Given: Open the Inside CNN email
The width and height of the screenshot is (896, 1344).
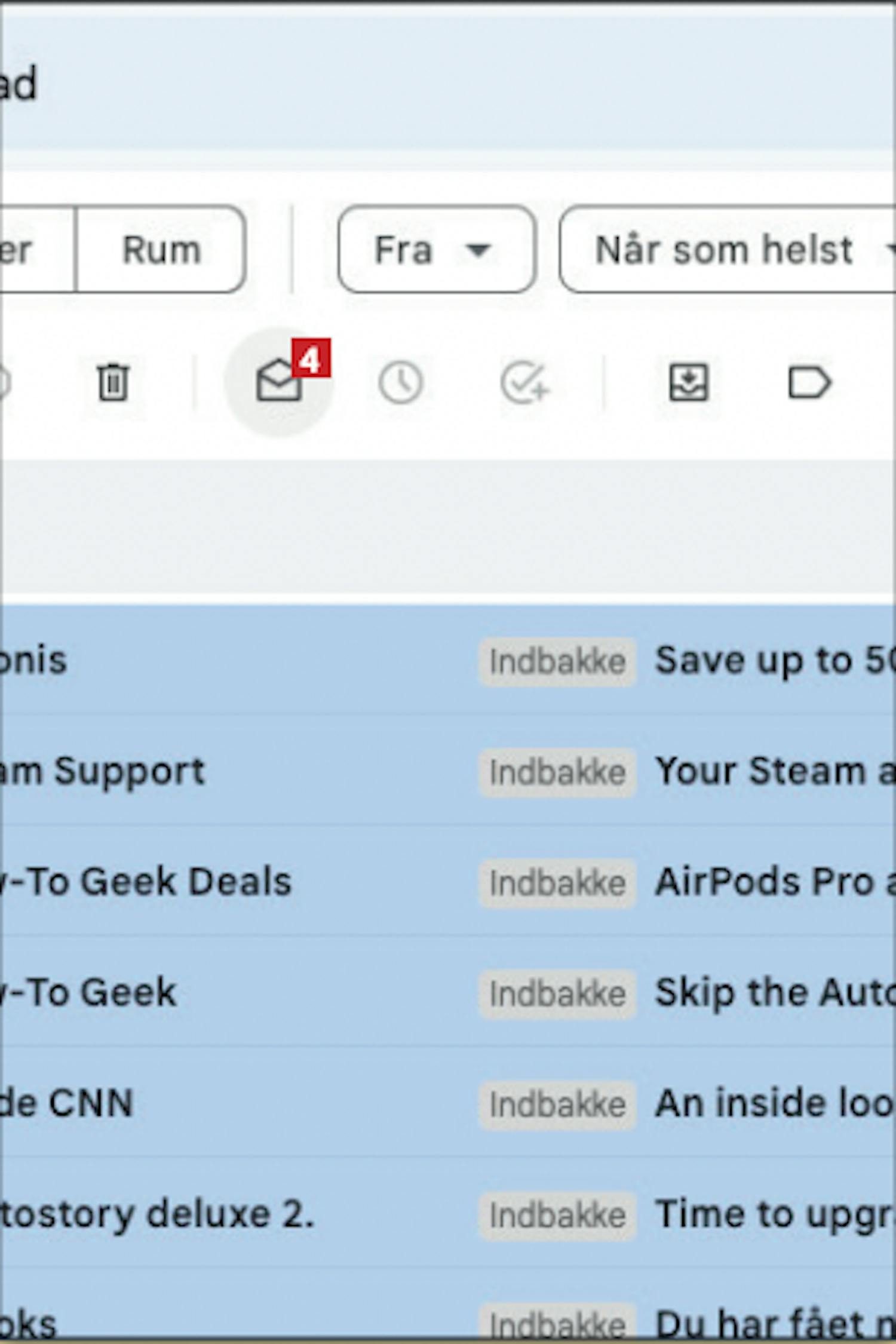Looking at the screenshot, I should [448, 1103].
